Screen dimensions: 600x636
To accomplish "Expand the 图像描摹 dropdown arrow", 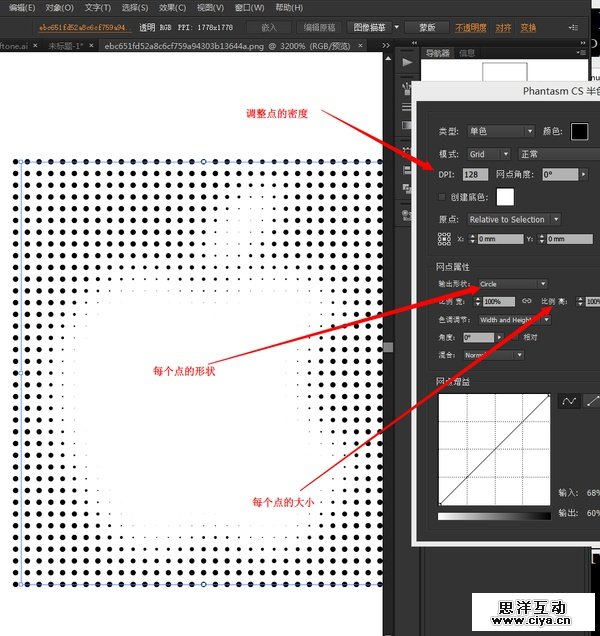I will coord(397,28).
